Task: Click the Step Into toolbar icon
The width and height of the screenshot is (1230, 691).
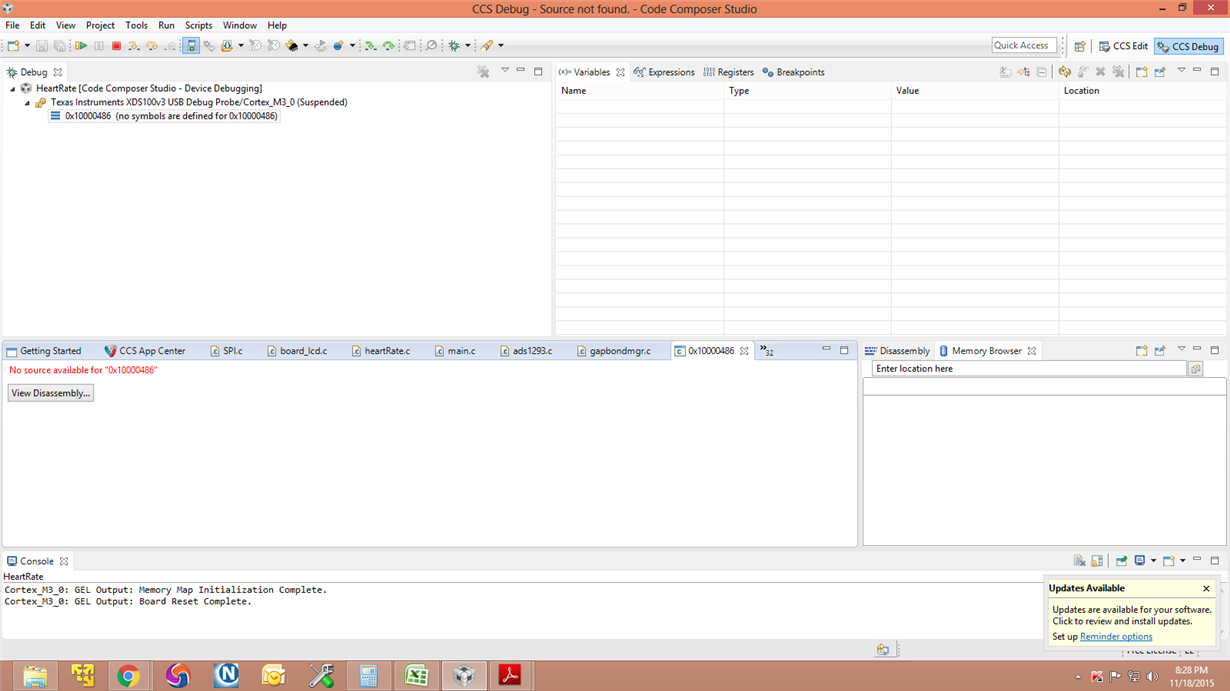Action: click(x=134, y=46)
